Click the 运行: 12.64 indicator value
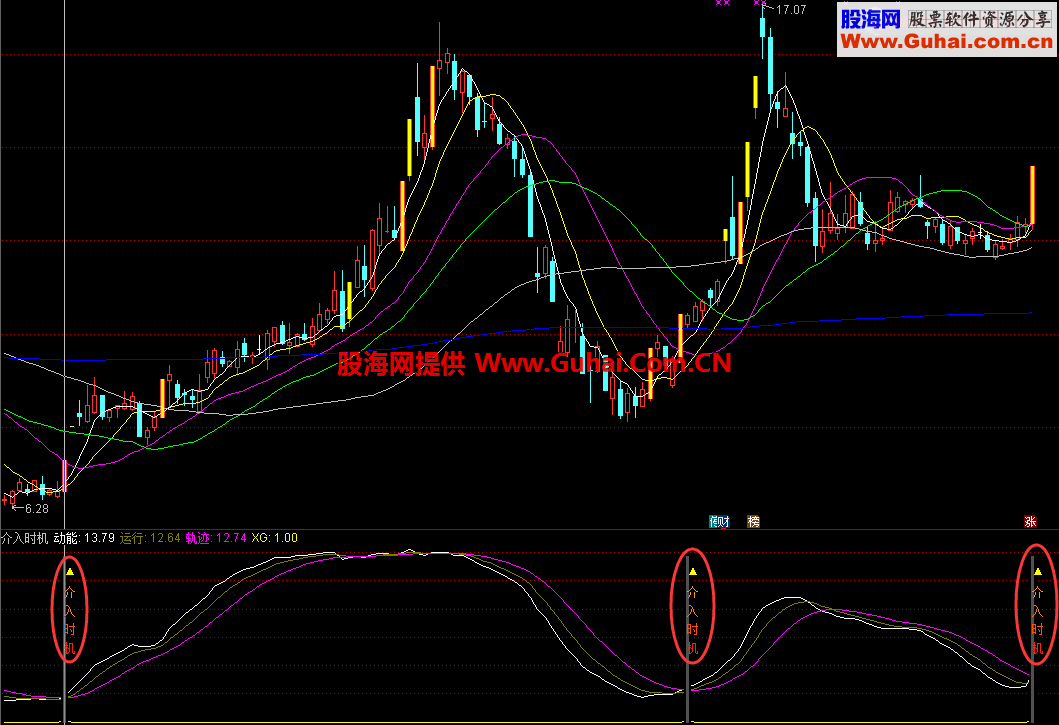Screen dimensions: 1059x725 150,539
